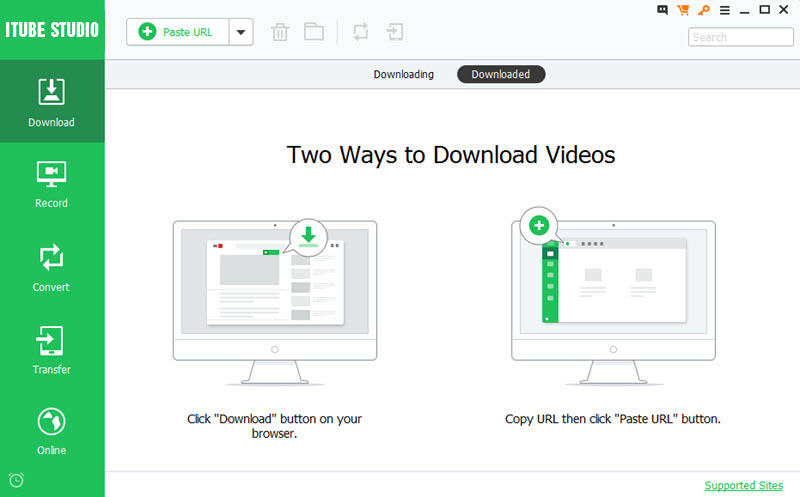Viewport: 800px width, 497px height.
Task: Open the Convert section in sidebar
Action: click(52, 267)
